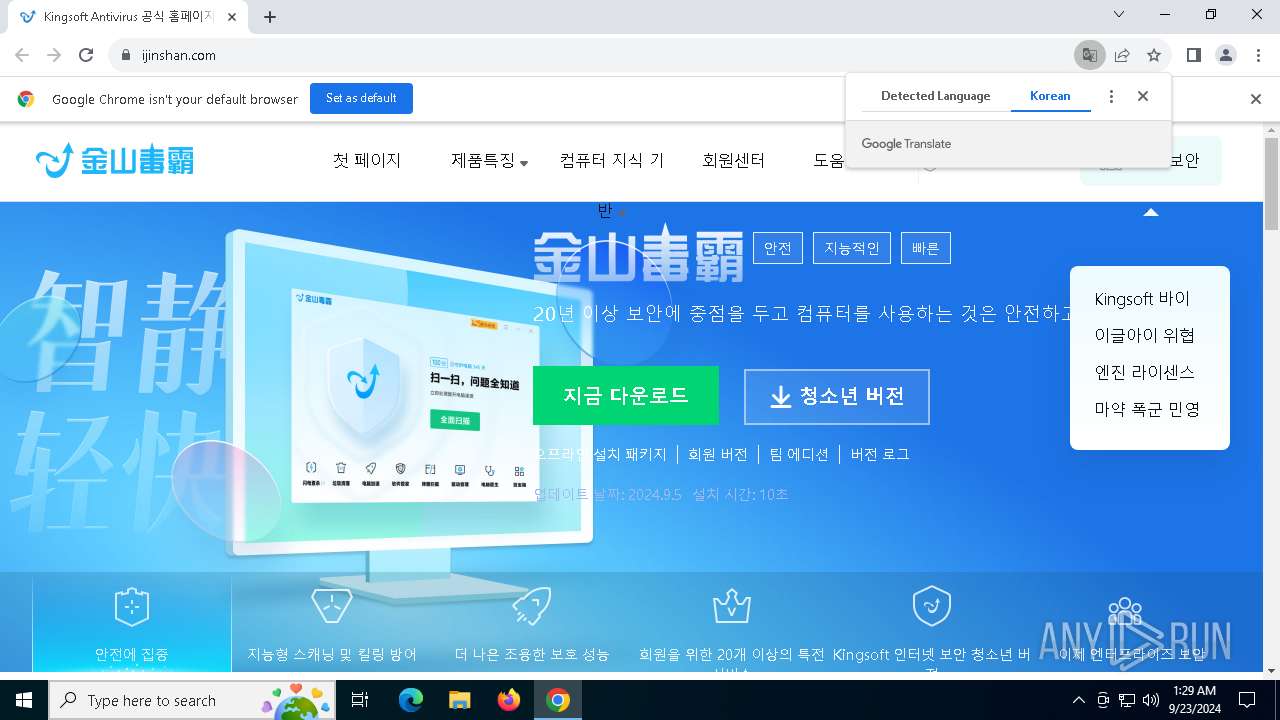Screen dimensions: 1280x720
Task: Open a new tab with plus button
Action: pyautogui.click(x=270, y=16)
